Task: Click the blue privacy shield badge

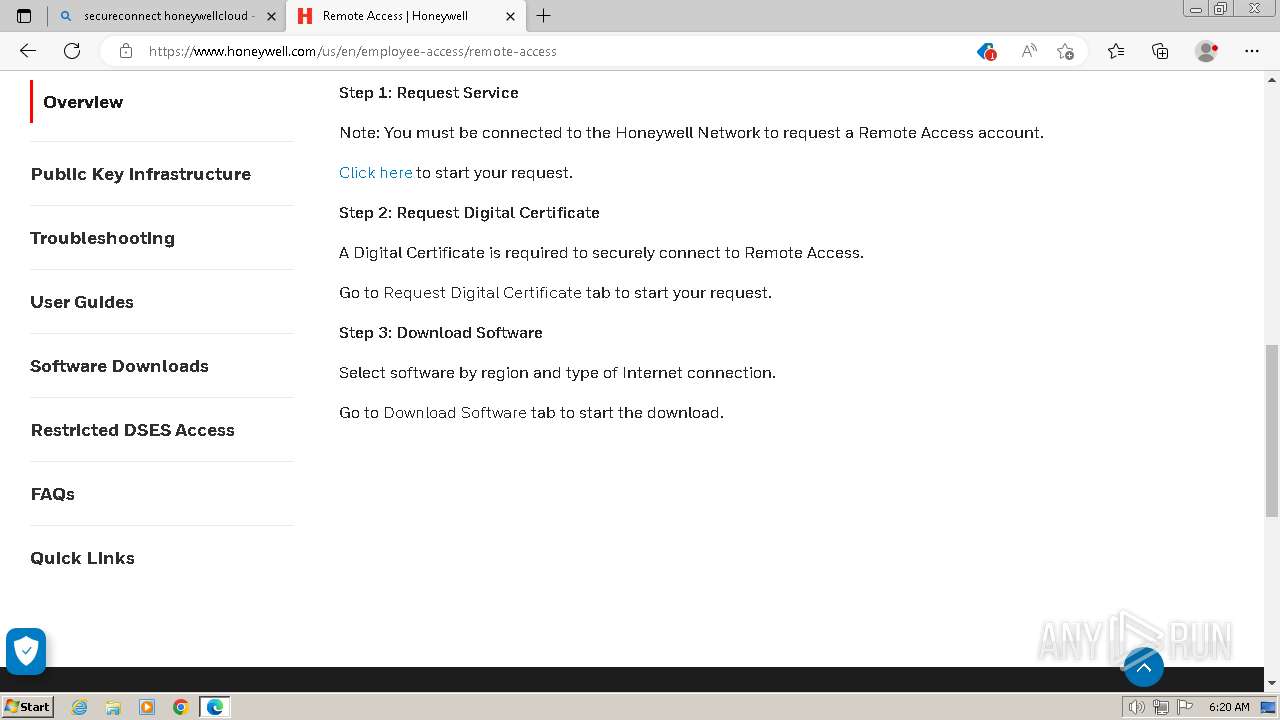Action: [26, 651]
